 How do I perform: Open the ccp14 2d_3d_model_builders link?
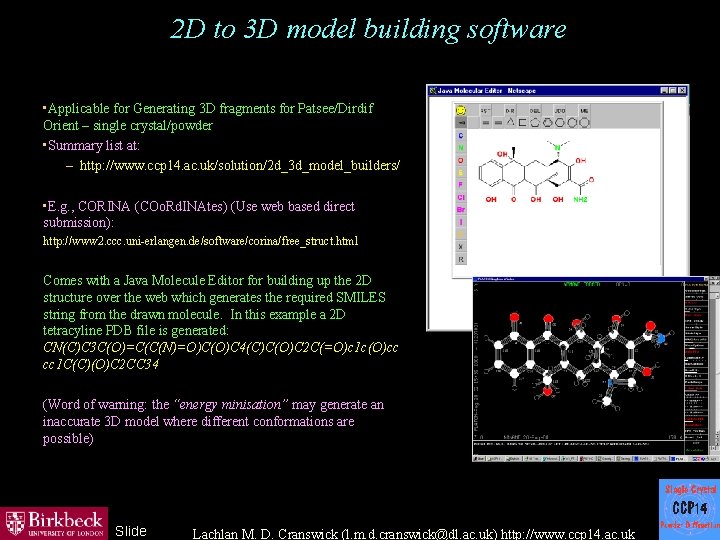pos(240,165)
